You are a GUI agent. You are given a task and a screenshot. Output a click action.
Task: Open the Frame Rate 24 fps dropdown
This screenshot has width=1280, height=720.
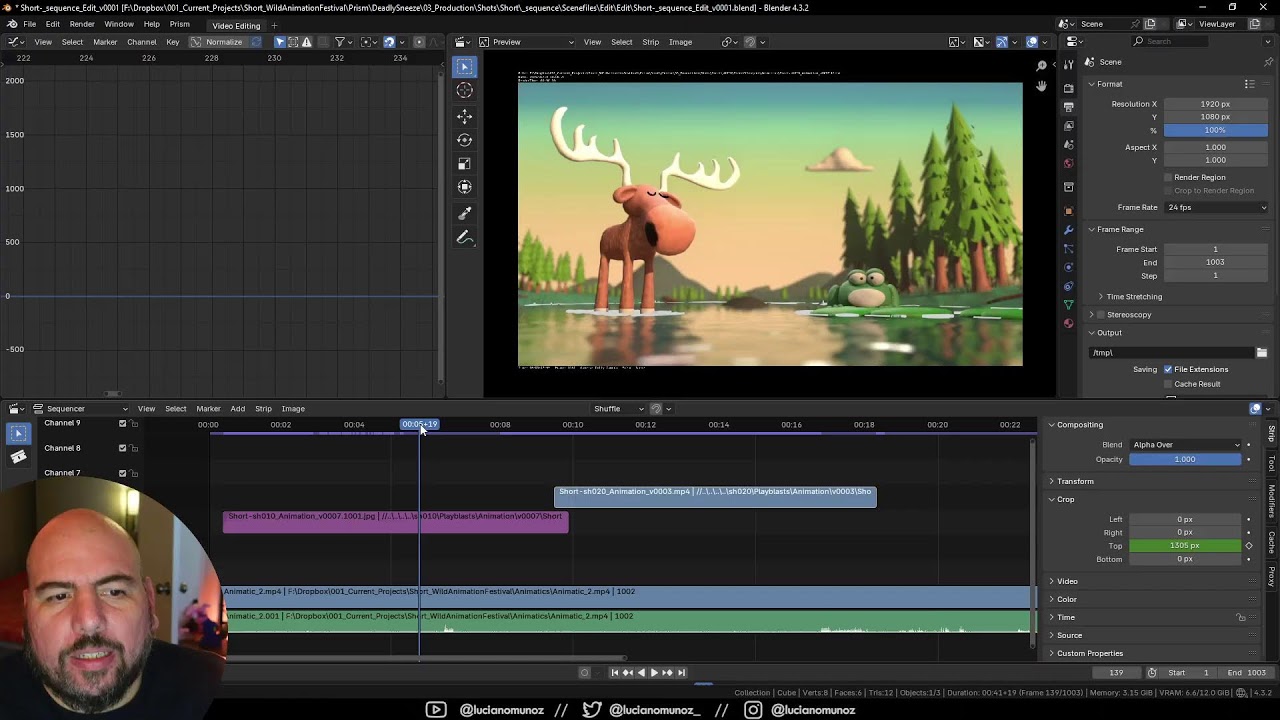point(1216,208)
